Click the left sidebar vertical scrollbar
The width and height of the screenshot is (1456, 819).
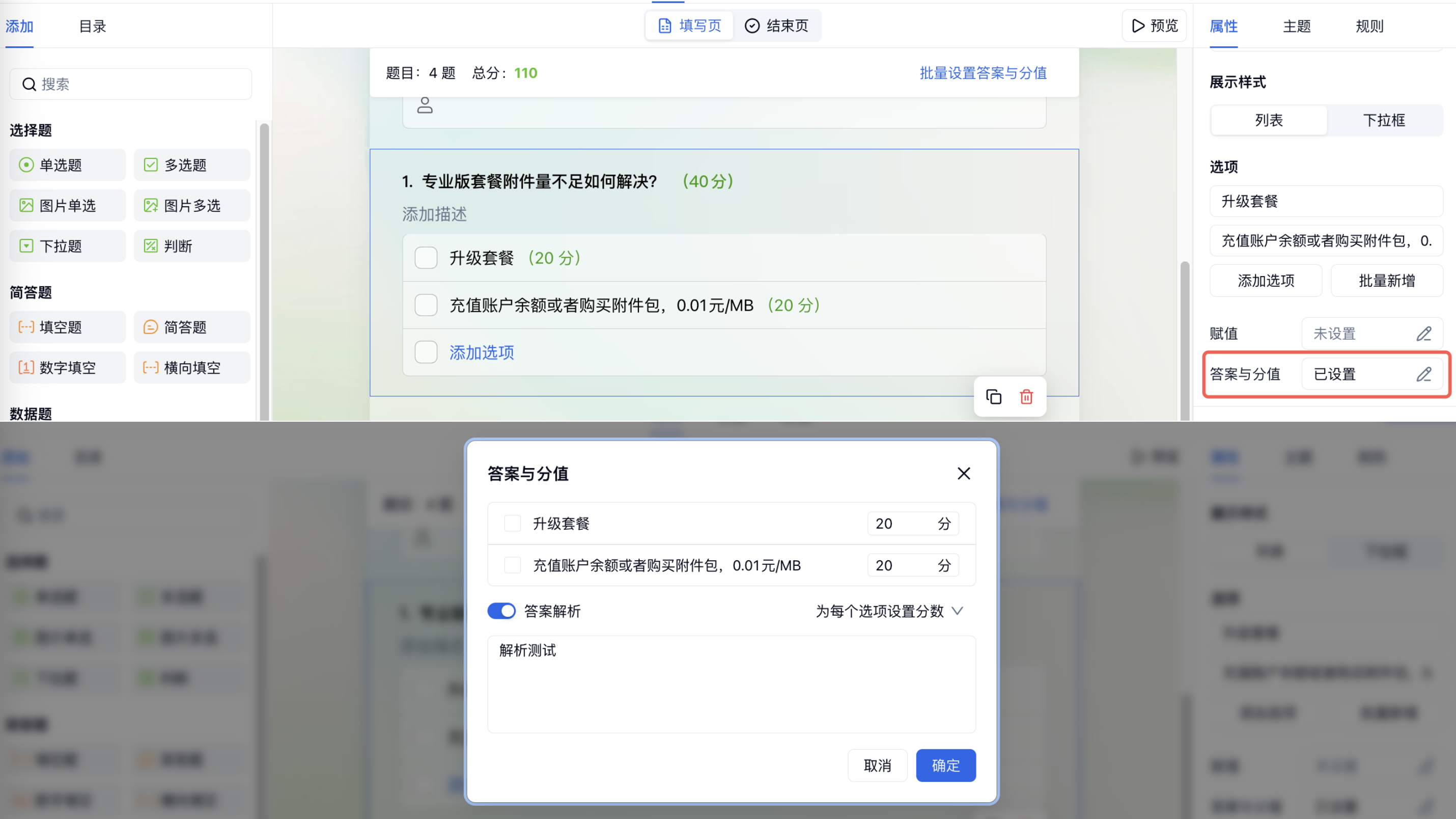[x=264, y=271]
